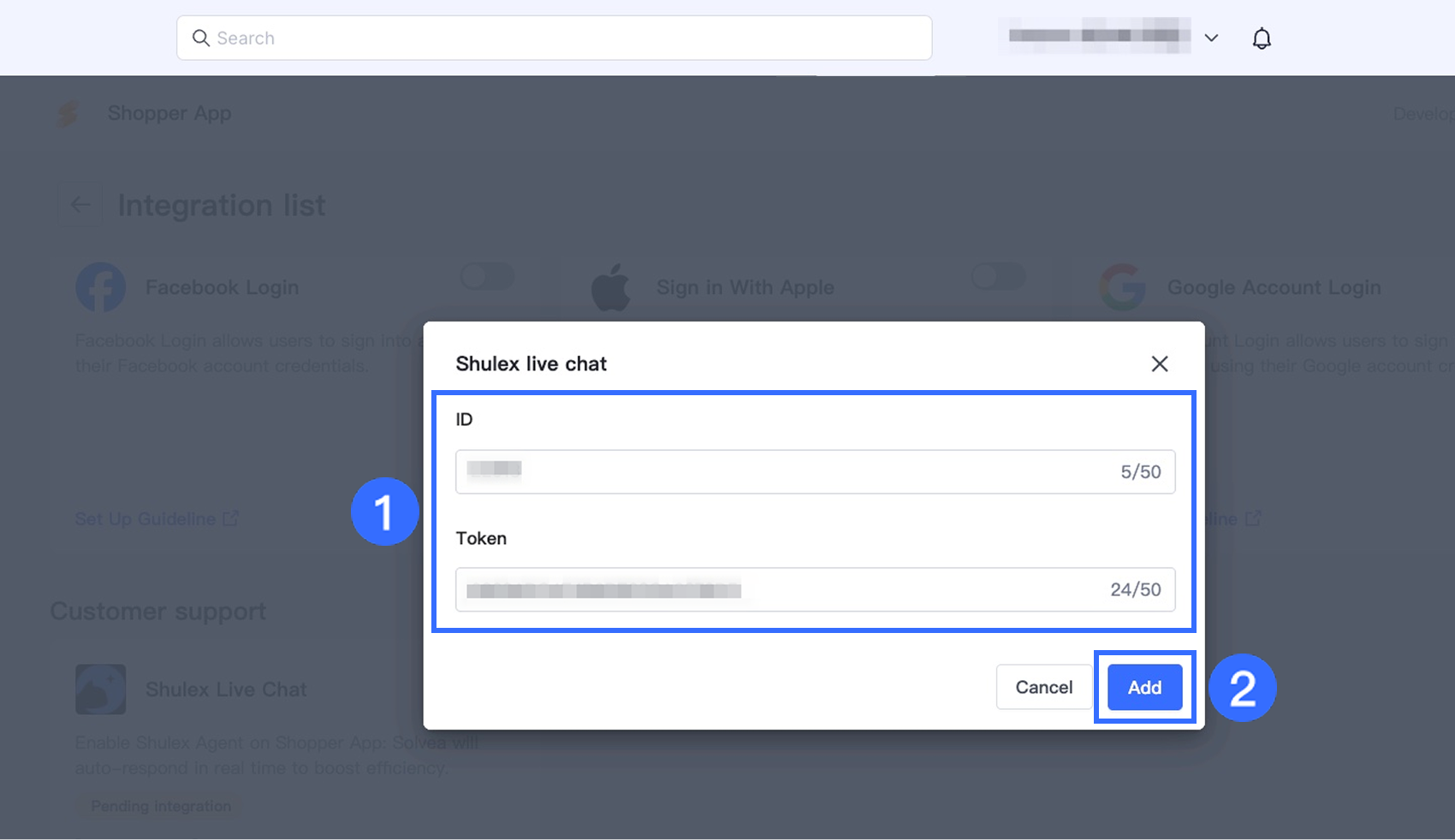Click the Shopper App lightning logo
The image size is (1455, 840).
pyautogui.click(x=68, y=114)
